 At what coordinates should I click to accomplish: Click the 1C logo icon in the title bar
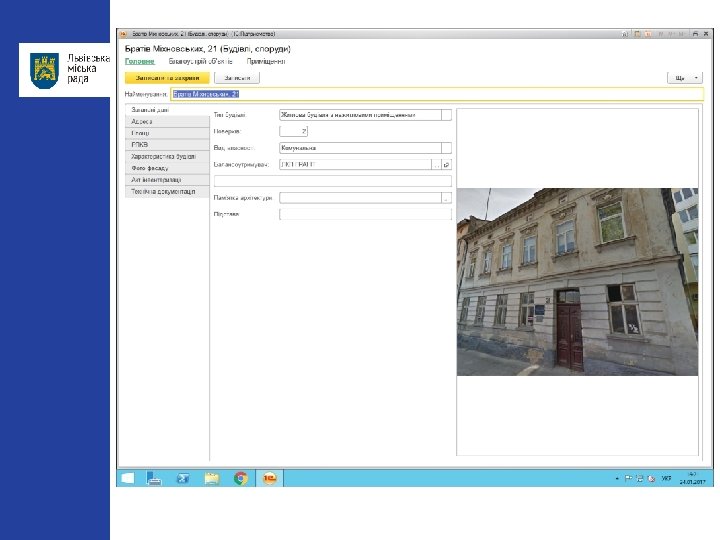[123, 34]
